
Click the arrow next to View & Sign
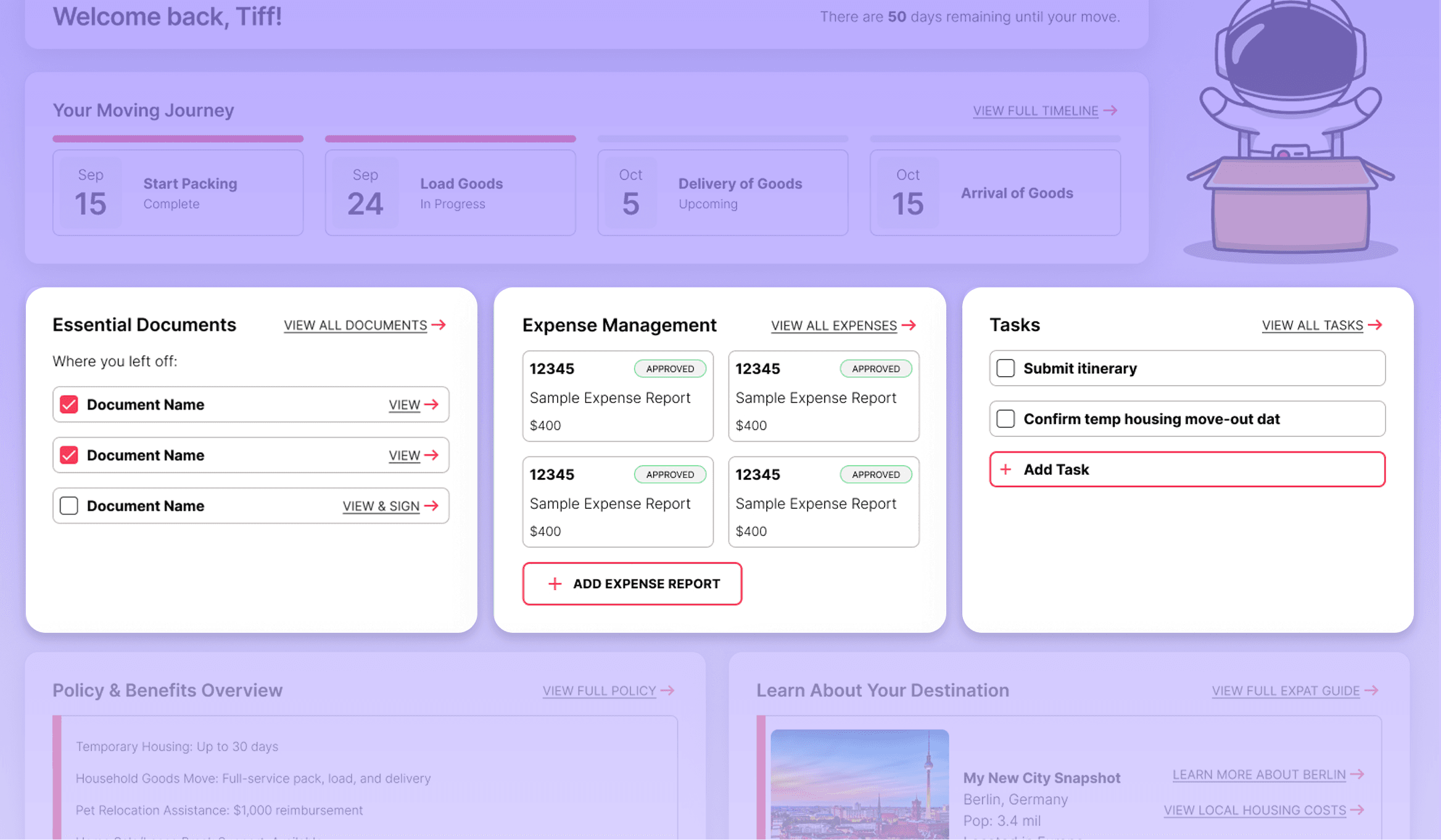[432, 506]
